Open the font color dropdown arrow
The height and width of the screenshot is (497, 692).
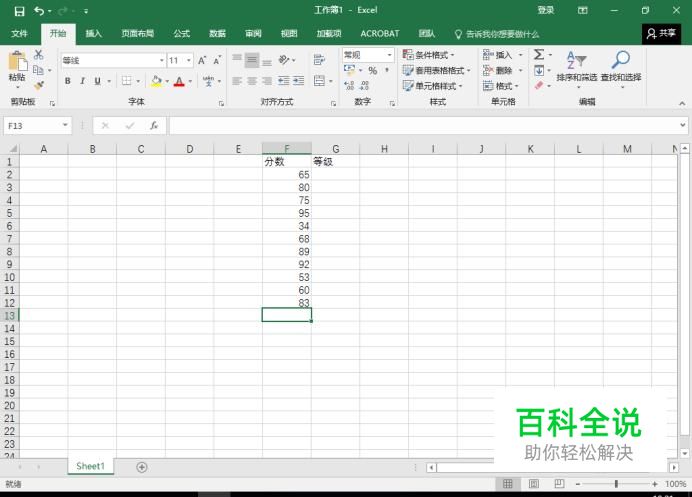[190, 81]
